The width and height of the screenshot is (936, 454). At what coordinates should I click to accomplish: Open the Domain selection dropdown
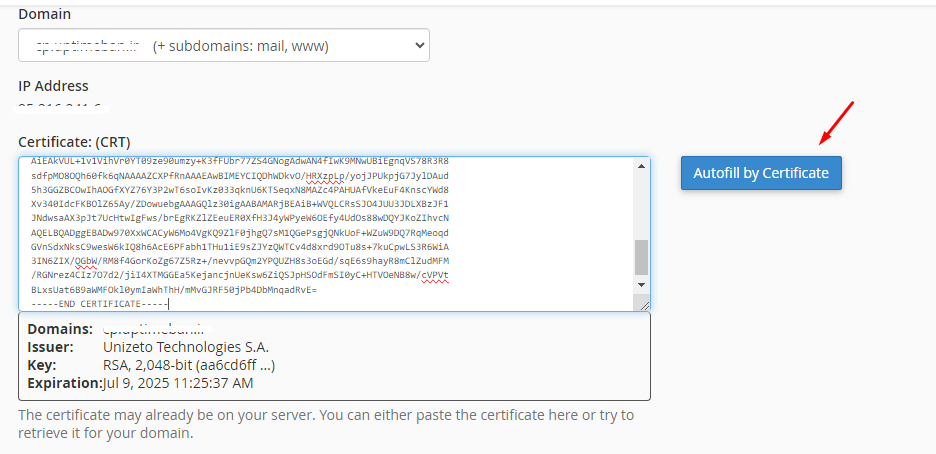223,46
